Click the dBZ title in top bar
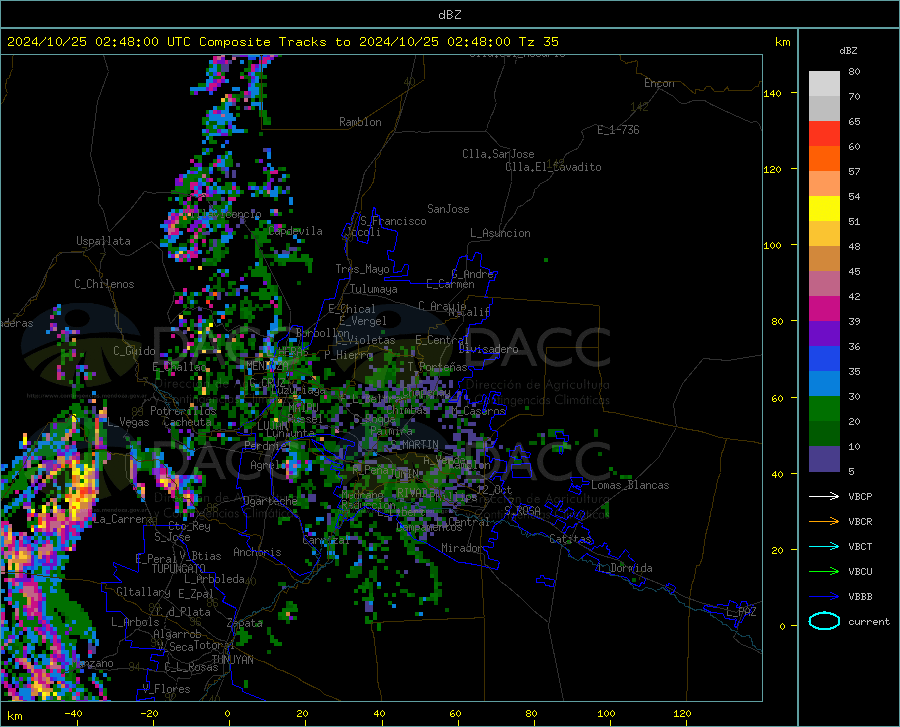900x727 pixels. point(449,15)
